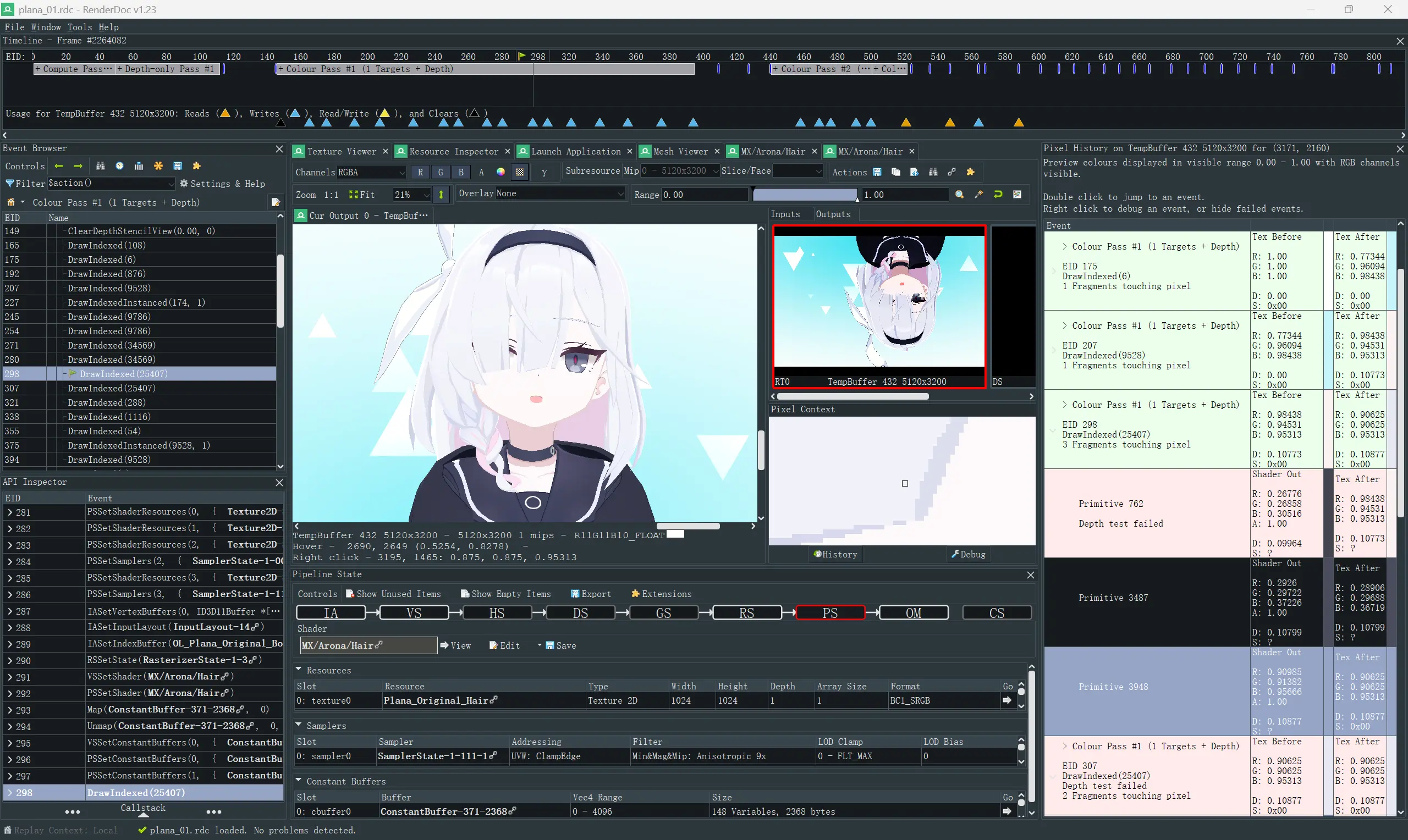
Task: Toggle the green G channel
Action: (x=441, y=172)
